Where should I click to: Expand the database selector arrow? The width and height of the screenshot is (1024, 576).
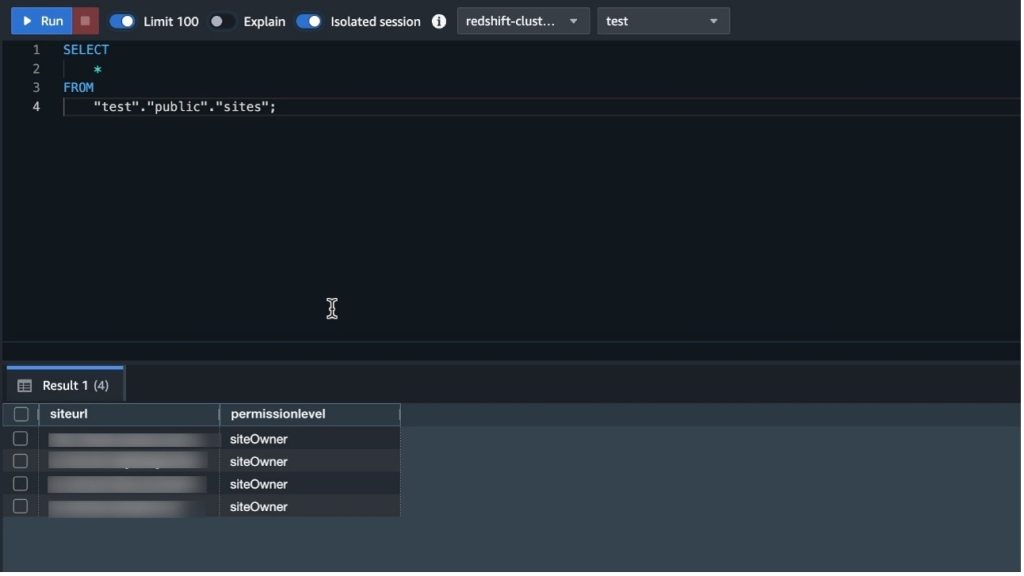click(712, 20)
